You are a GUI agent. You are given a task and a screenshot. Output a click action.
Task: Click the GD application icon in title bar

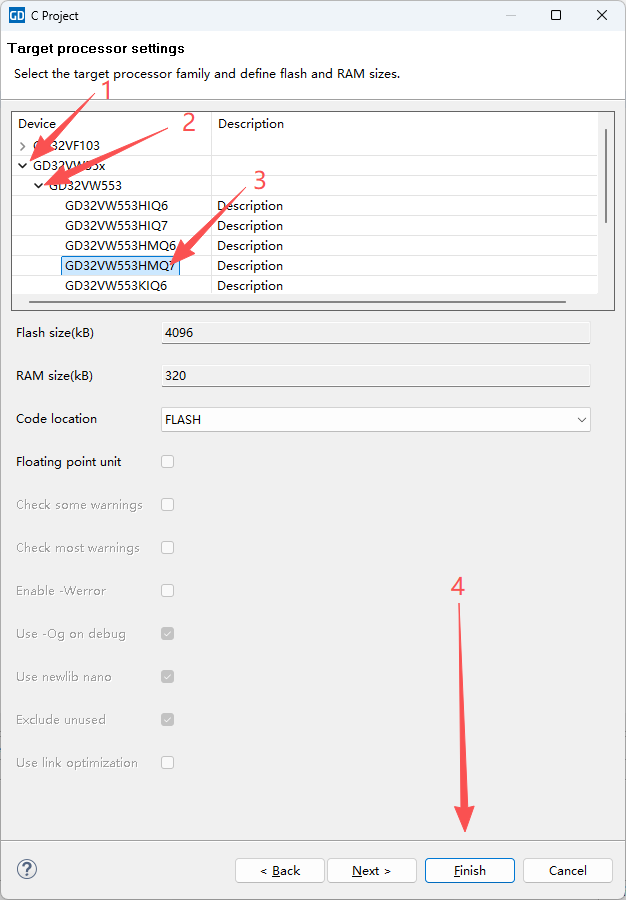point(17,15)
